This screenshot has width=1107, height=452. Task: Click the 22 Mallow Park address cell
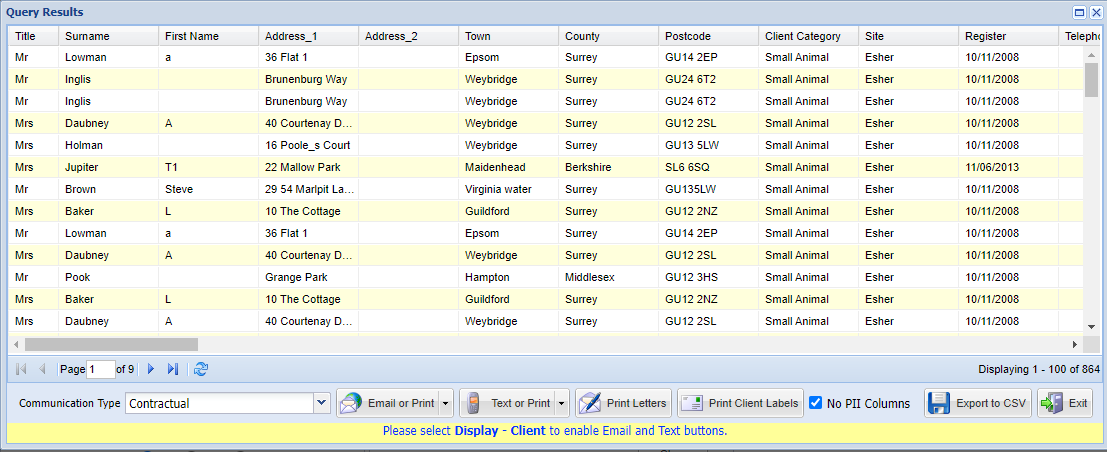pos(309,167)
